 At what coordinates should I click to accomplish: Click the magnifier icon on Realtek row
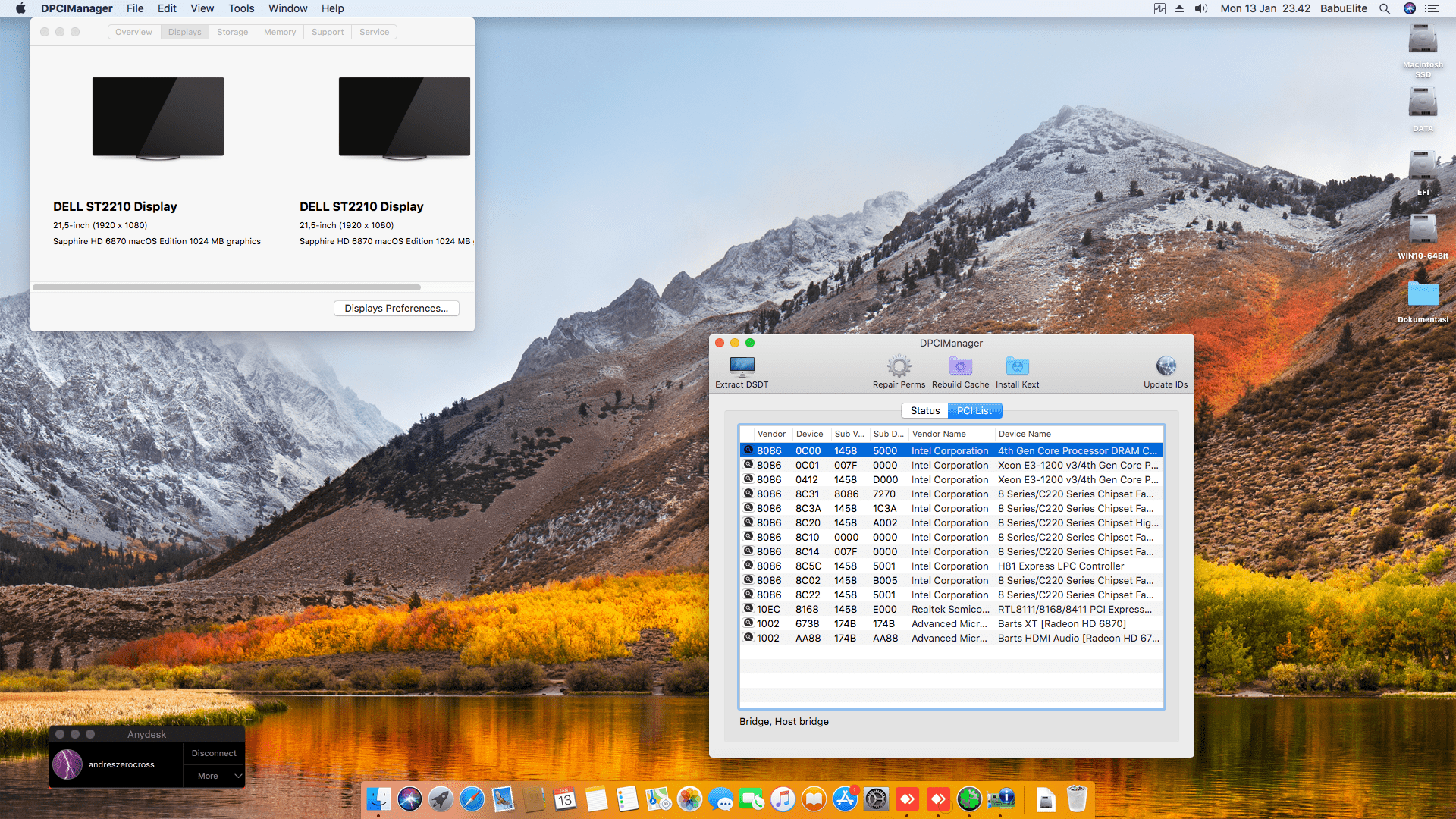coord(748,609)
